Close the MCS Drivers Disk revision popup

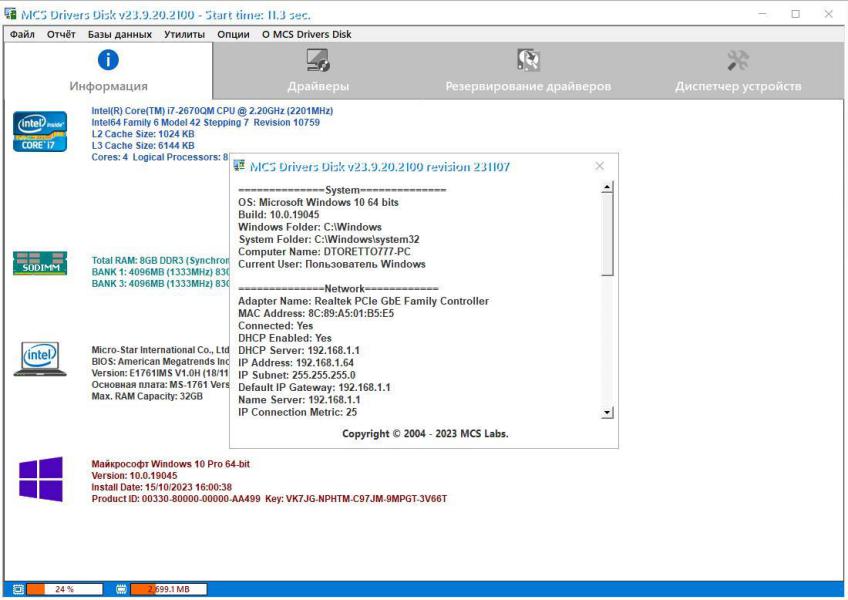click(599, 166)
